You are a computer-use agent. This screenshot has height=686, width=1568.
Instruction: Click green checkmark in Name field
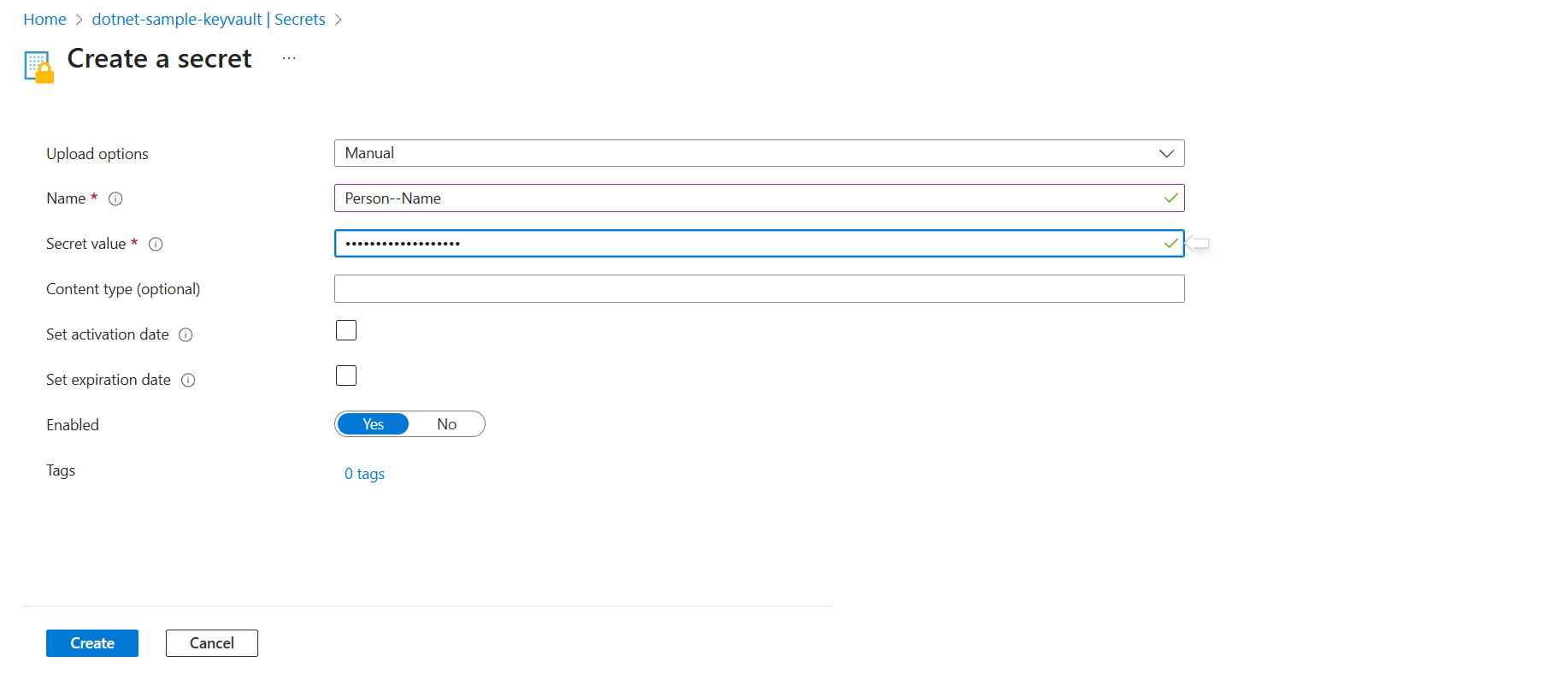point(1170,198)
